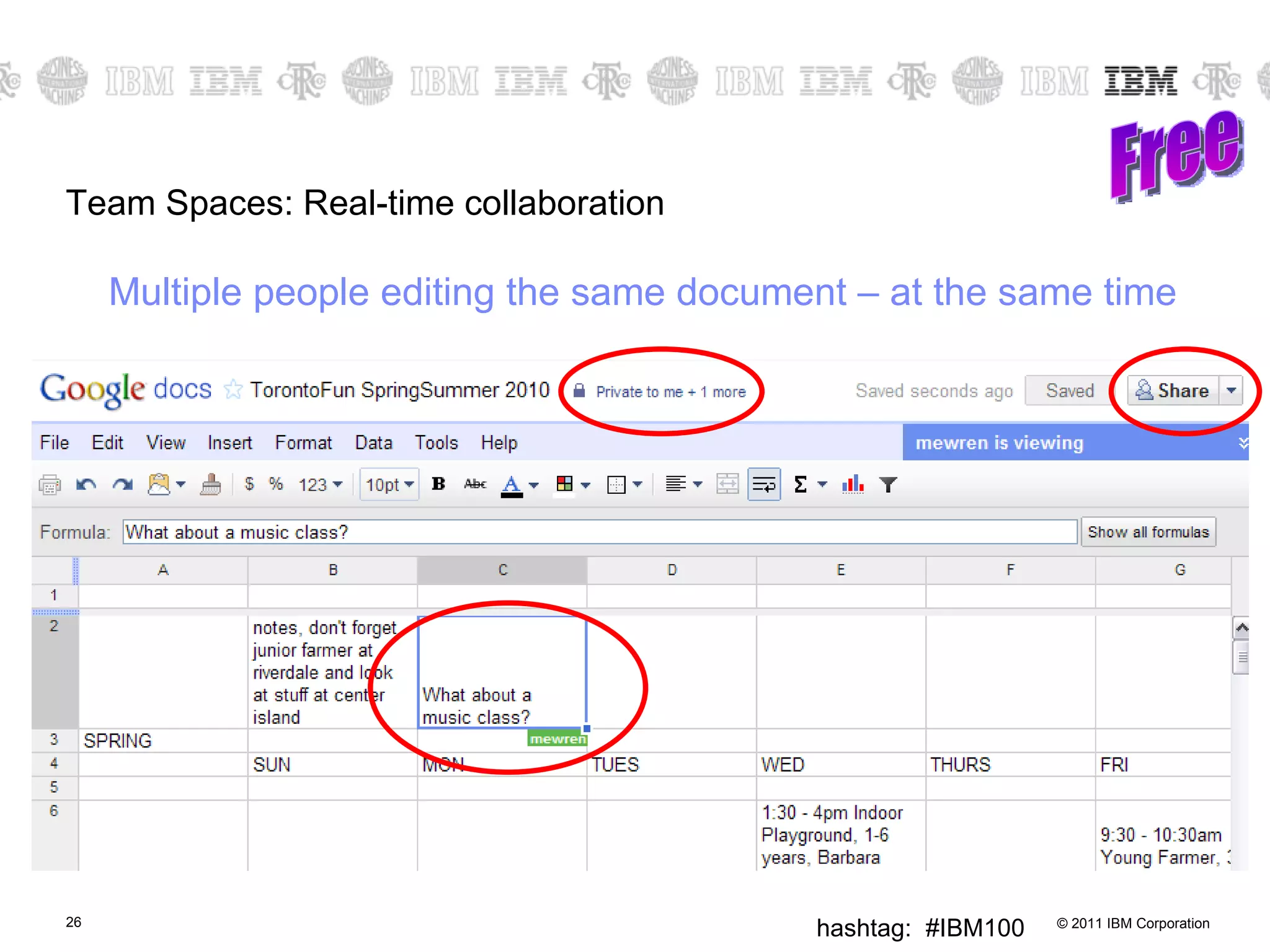
Task: Click the mewren is viewing bar
Action: [x=1075, y=443]
